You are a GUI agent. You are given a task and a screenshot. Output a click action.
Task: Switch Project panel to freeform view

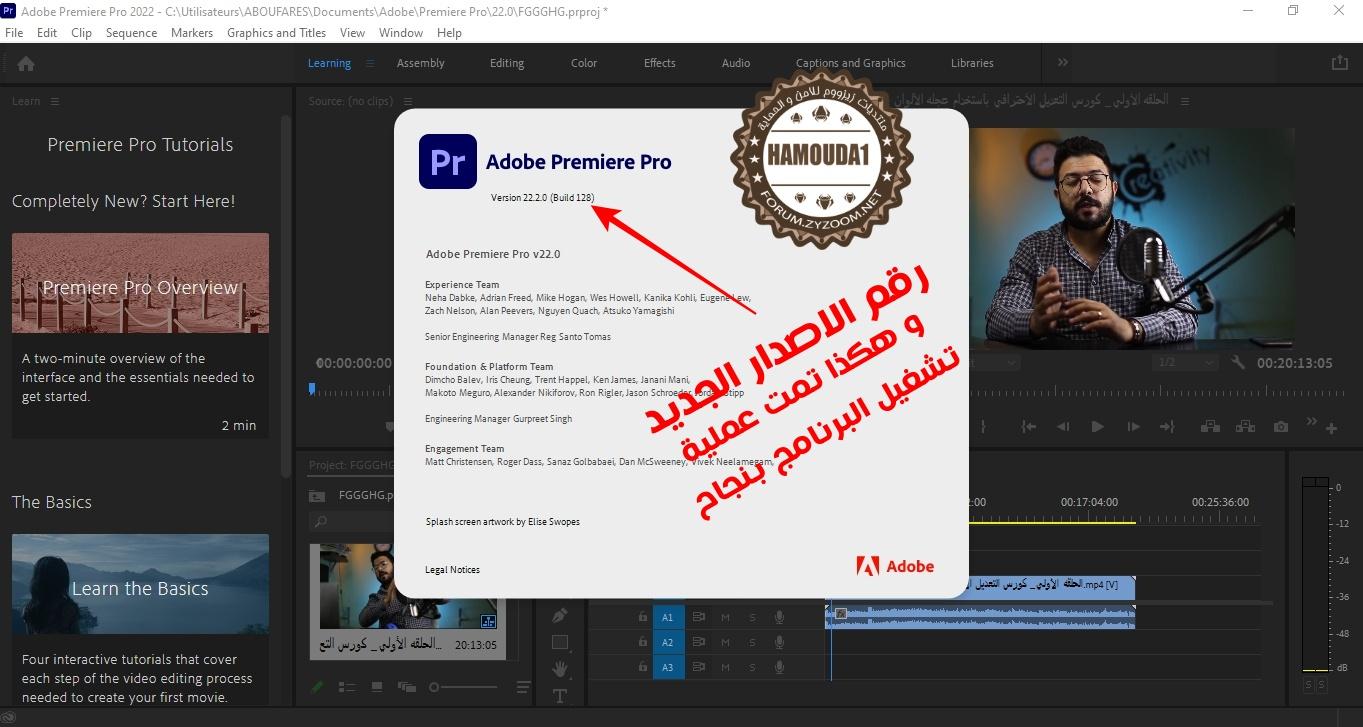[x=406, y=687]
